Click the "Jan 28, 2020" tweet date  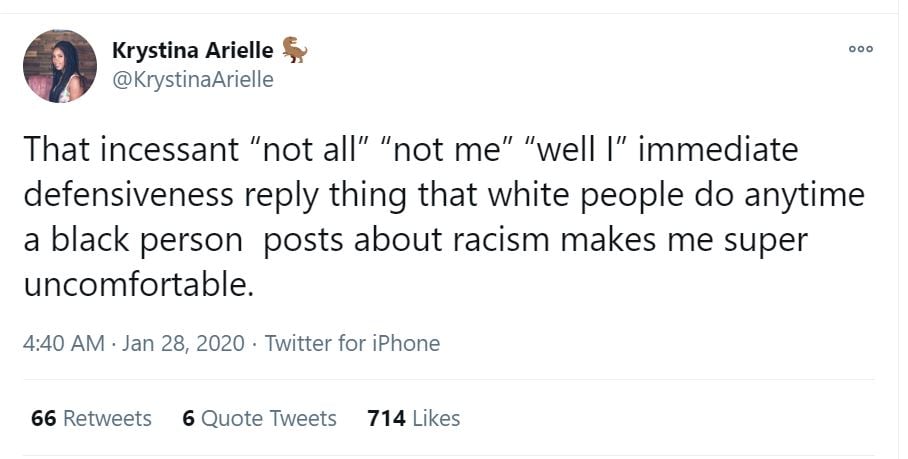tap(184, 343)
